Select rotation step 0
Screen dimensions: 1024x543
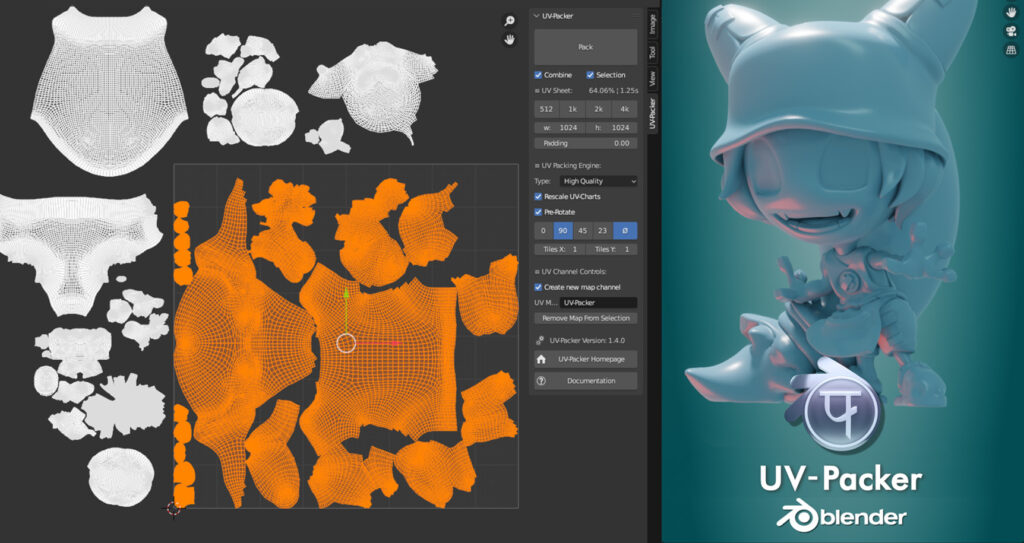544,231
